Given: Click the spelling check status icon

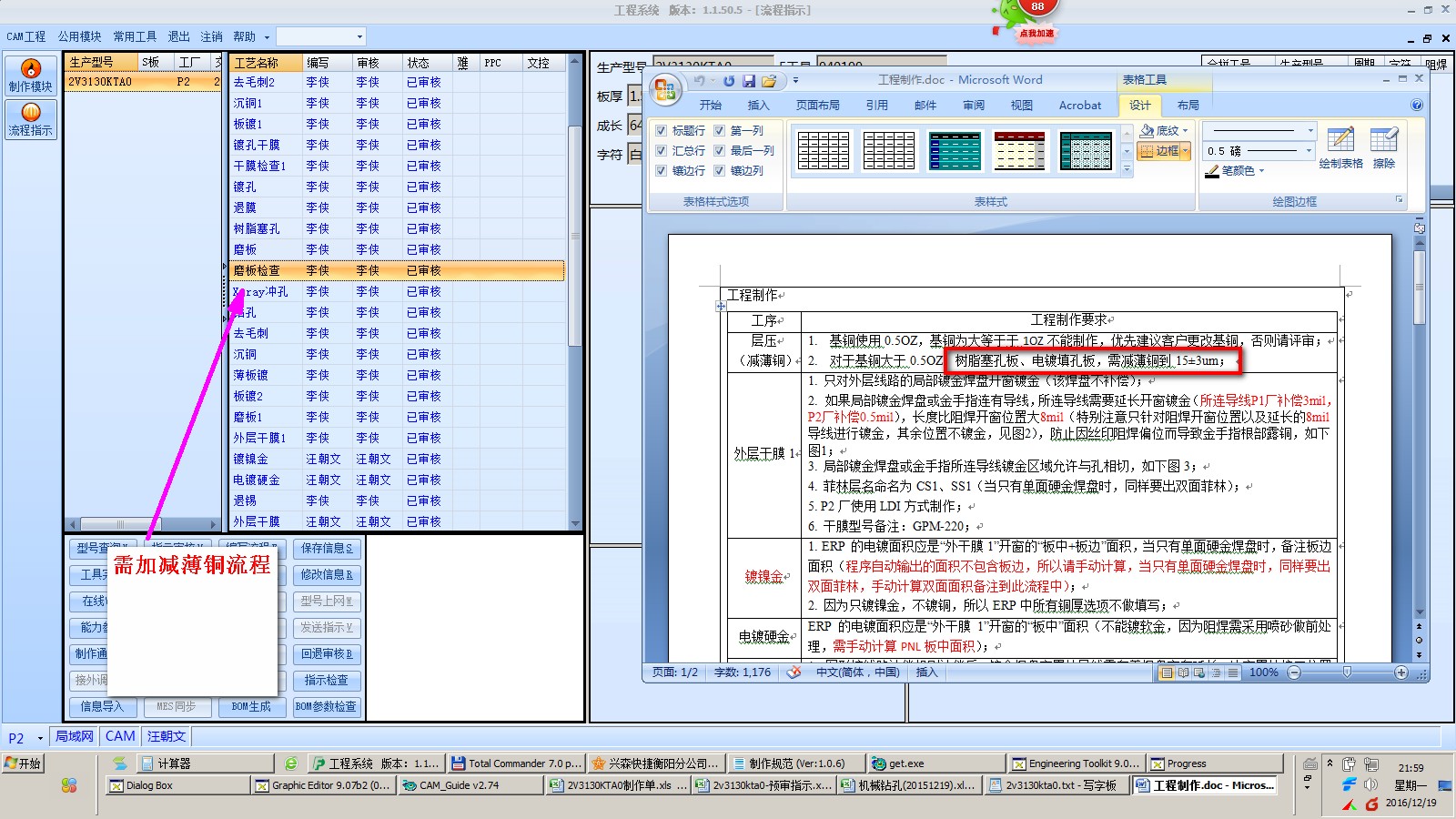Looking at the screenshot, I should pos(794,672).
